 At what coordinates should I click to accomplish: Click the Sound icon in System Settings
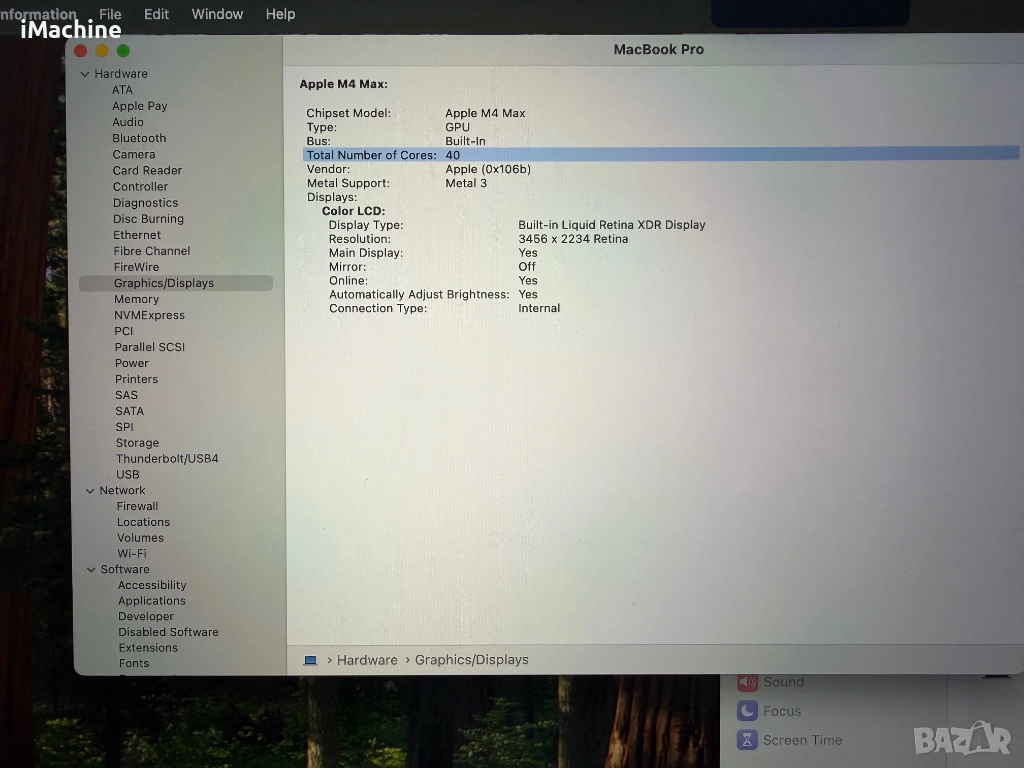click(747, 682)
